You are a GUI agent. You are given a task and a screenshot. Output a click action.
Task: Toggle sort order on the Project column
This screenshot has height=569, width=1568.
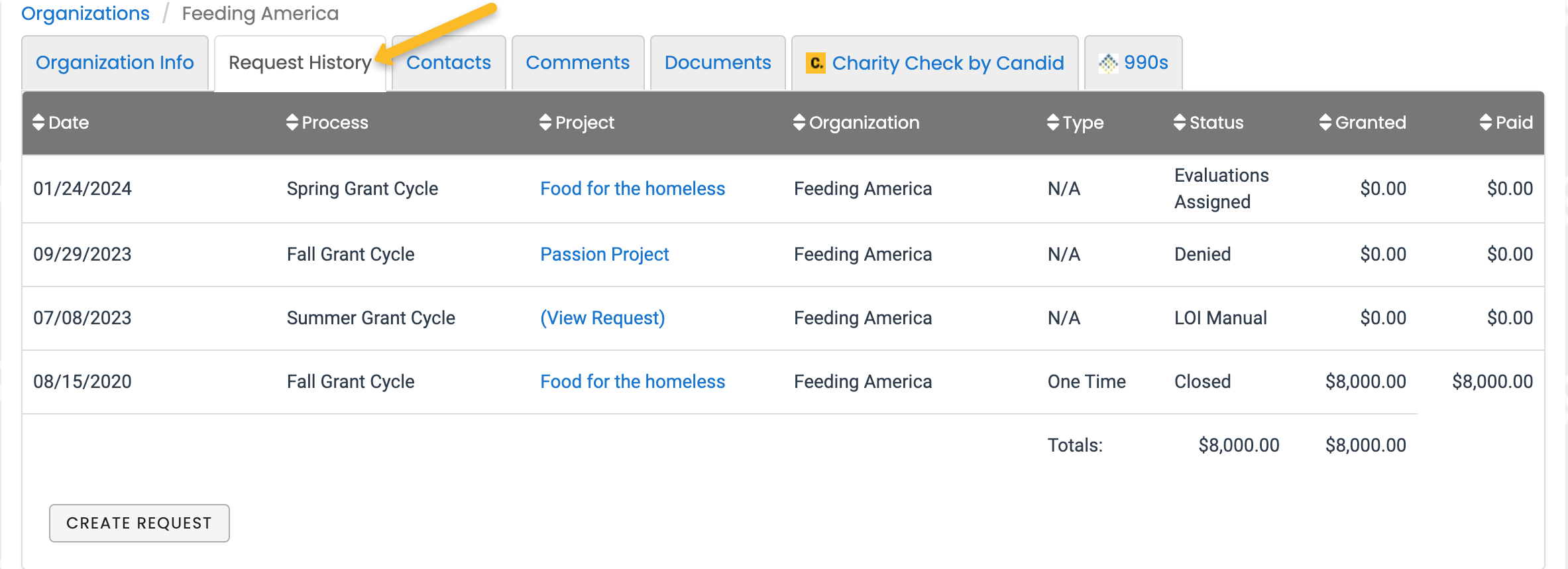point(545,122)
